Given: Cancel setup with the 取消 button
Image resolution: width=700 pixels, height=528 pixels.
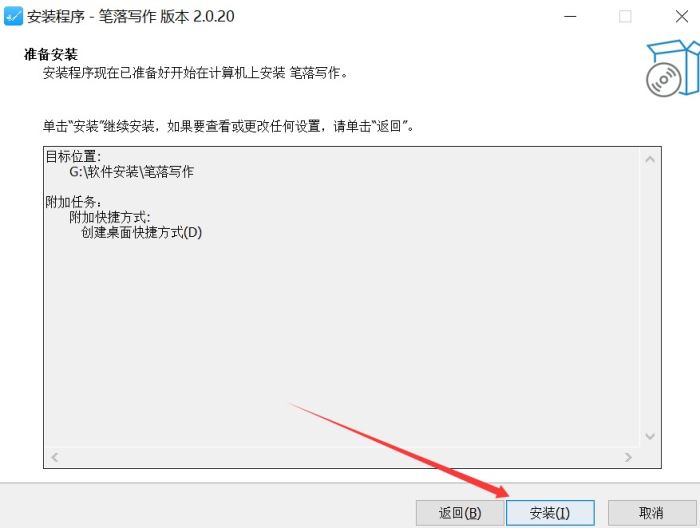Looking at the screenshot, I should 651,513.
